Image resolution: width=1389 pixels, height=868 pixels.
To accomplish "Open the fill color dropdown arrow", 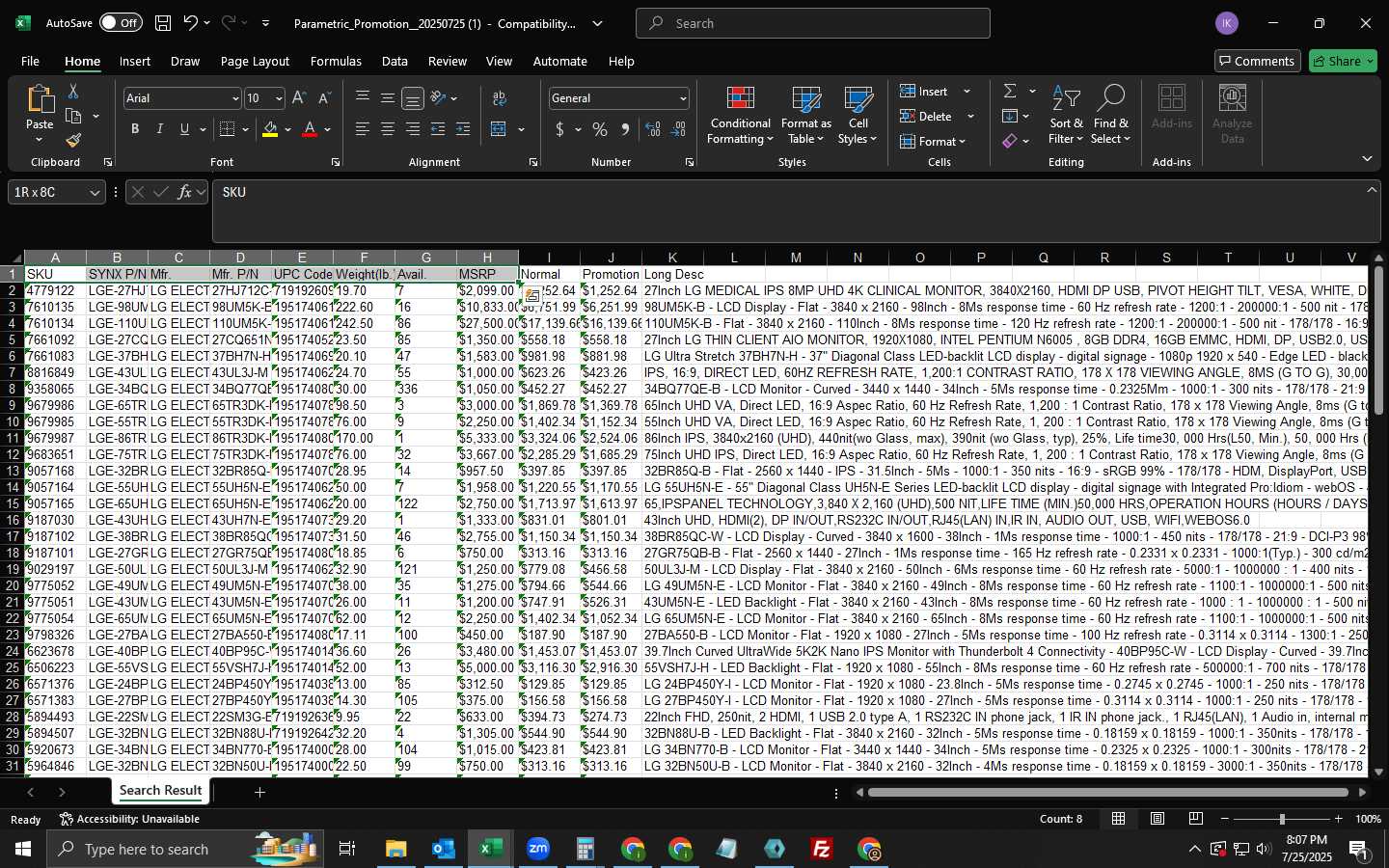I will point(287,129).
